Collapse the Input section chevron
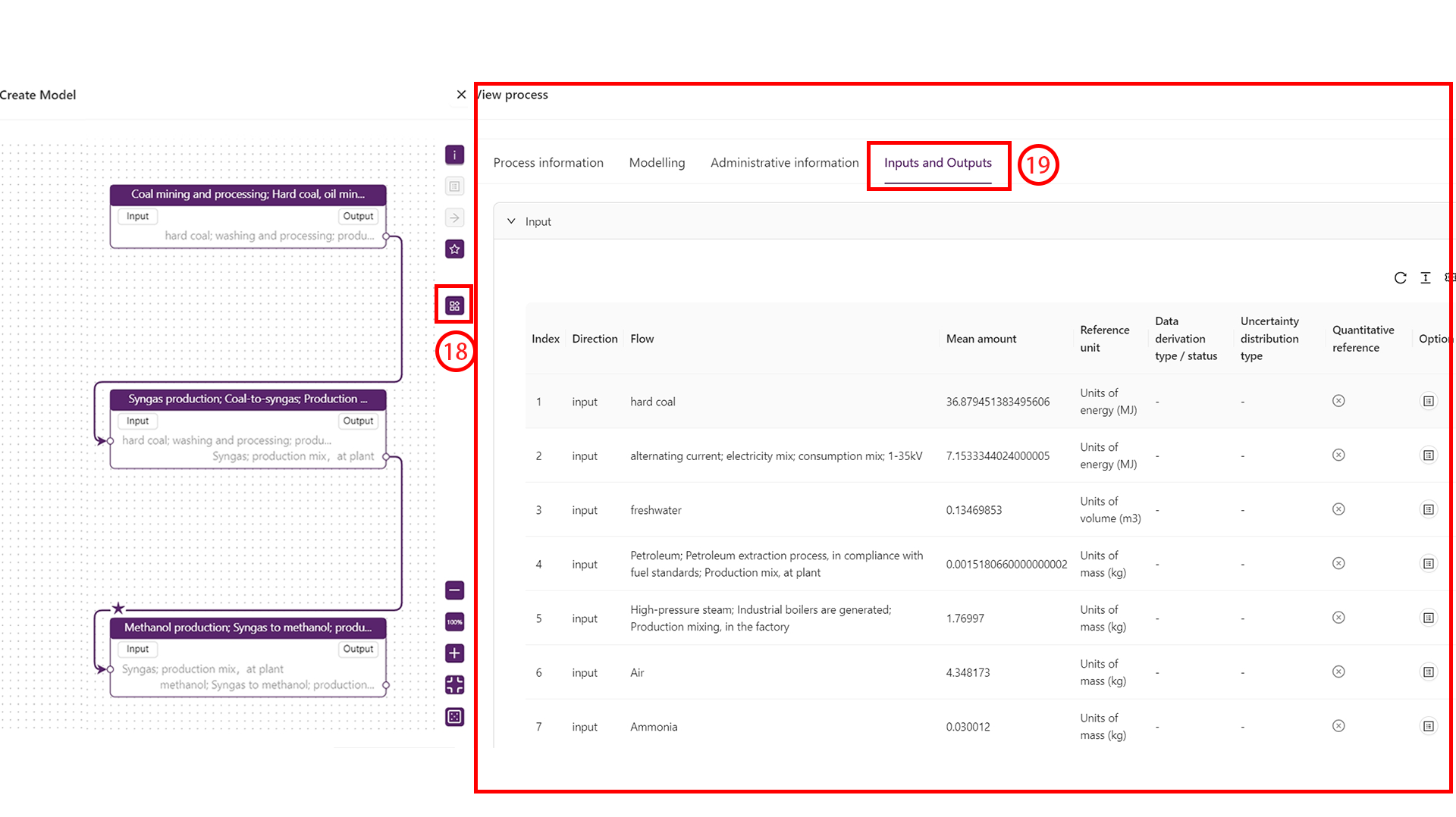 click(511, 221)
